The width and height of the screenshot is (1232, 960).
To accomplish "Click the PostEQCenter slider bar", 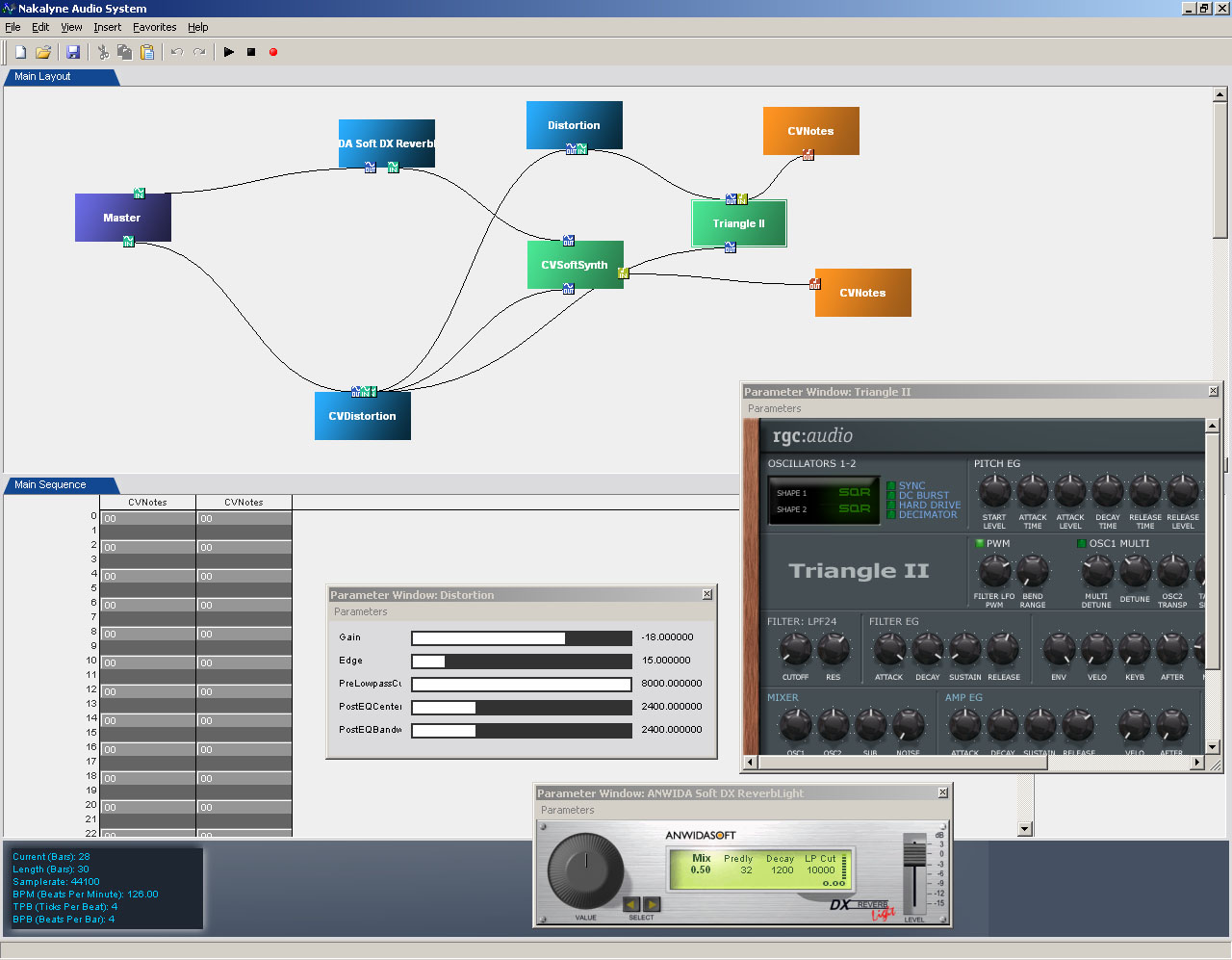I will 522,707.
